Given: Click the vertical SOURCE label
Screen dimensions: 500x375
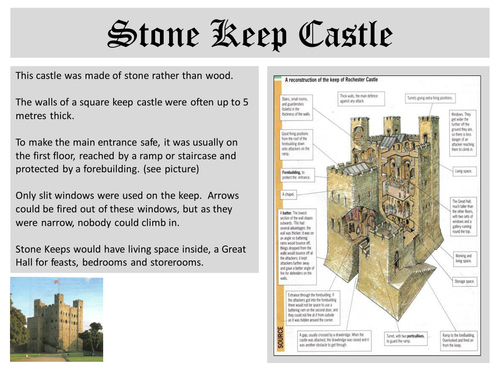Looking at the screenshot, I should click(x=280, y=338).
